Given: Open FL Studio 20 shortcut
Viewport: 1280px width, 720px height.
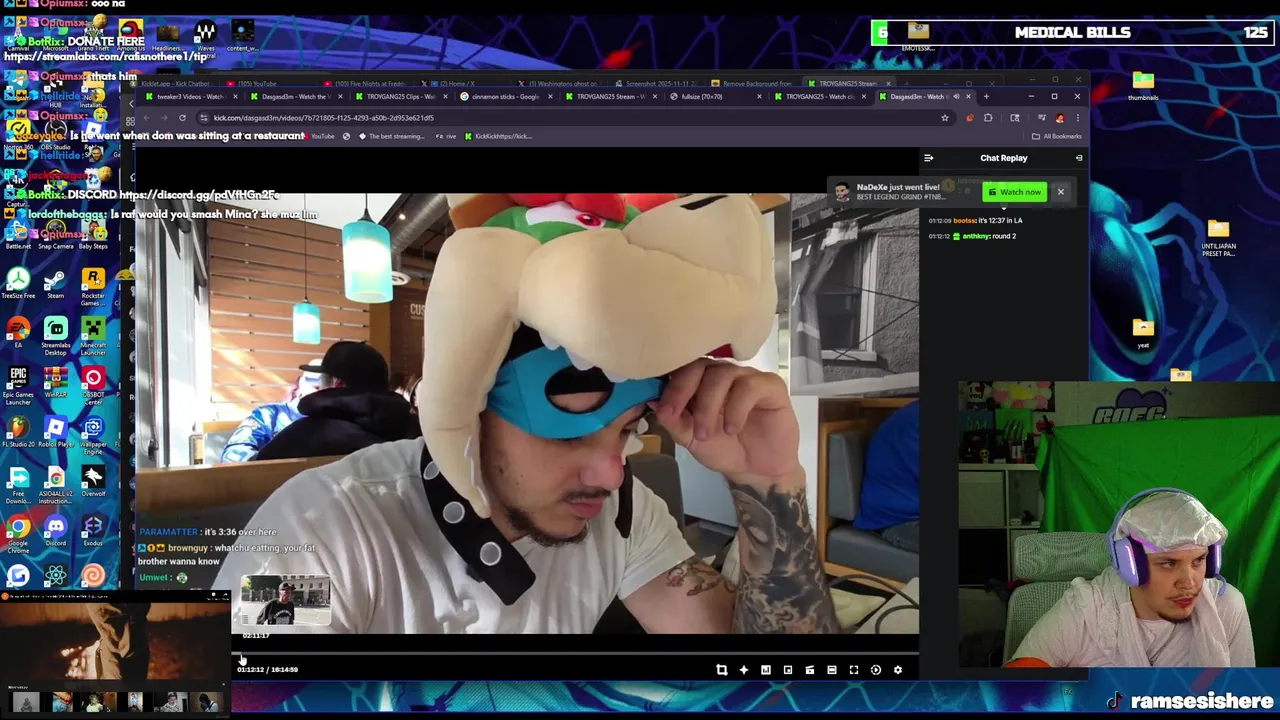Looking at the screenshot, I should [18, 431].
